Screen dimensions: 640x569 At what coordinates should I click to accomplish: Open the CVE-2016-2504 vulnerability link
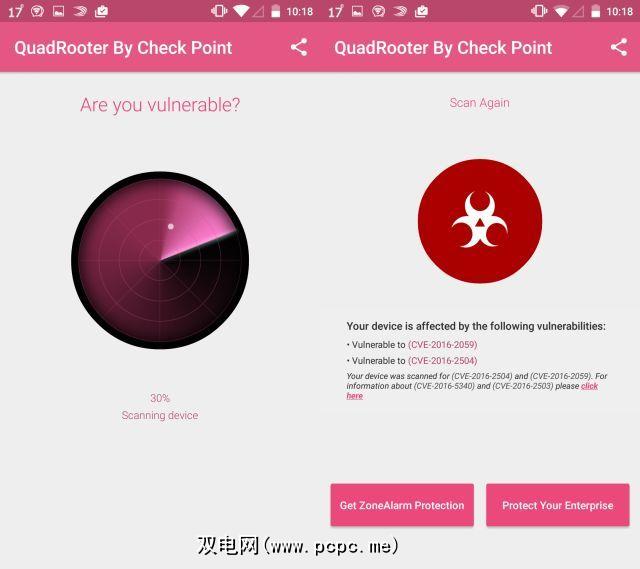[x=442, y=361]
